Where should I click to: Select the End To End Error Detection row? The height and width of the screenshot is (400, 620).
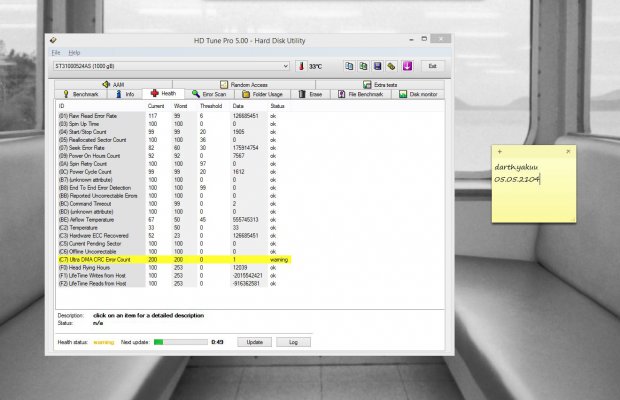coord(174,188)
